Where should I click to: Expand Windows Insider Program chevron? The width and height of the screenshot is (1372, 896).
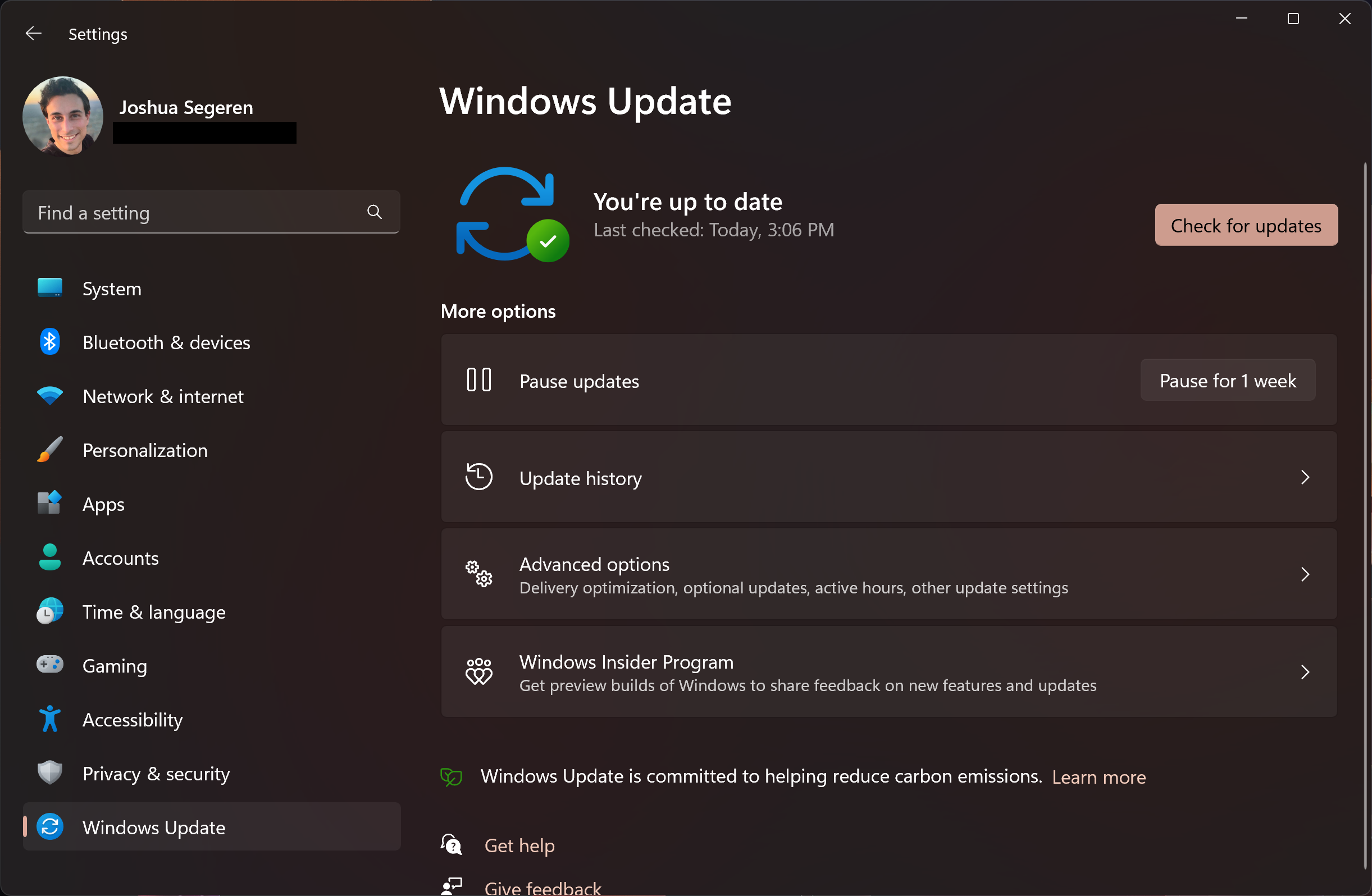coord(1305,672)
